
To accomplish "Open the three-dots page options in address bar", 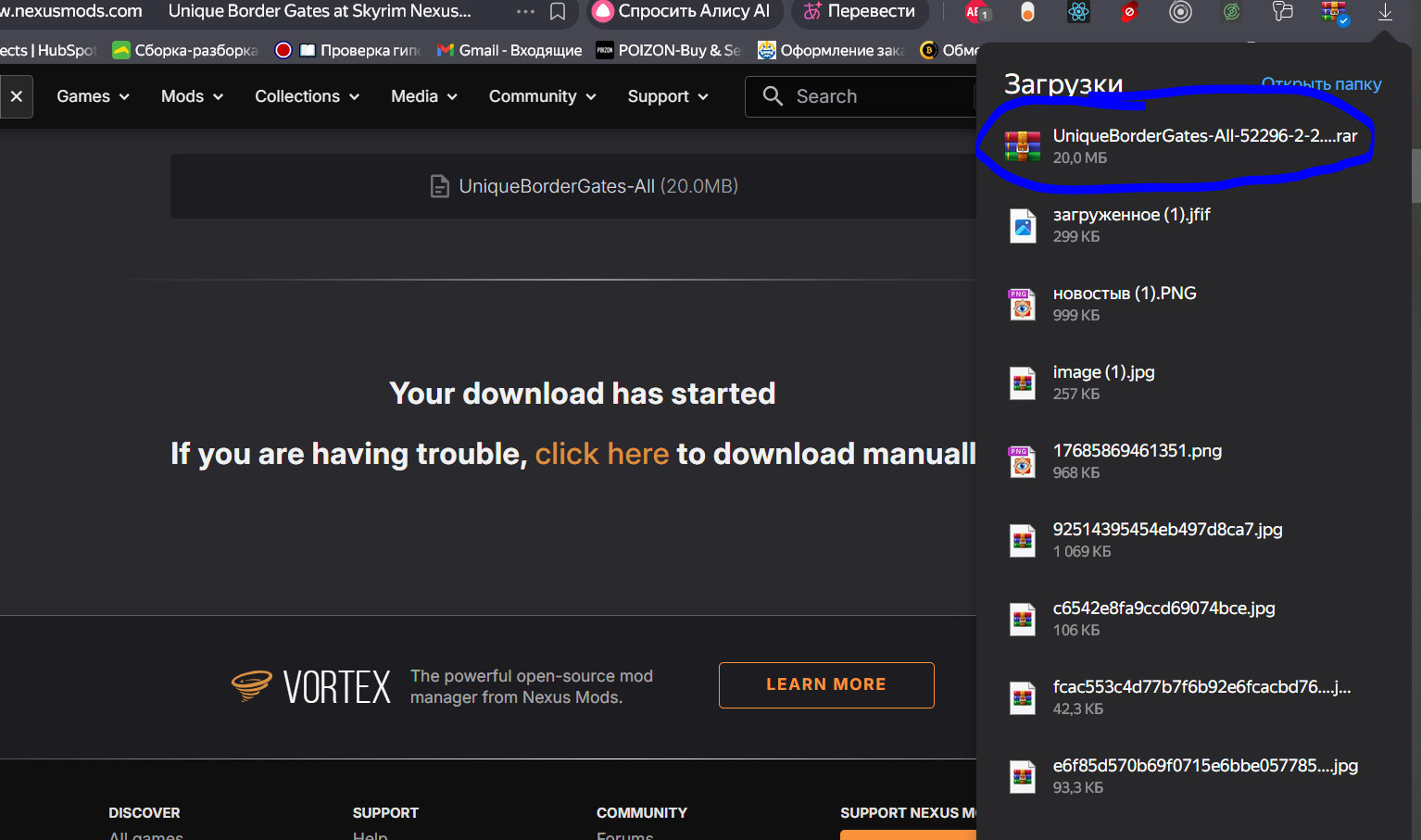I will click(x=525, y=12).
